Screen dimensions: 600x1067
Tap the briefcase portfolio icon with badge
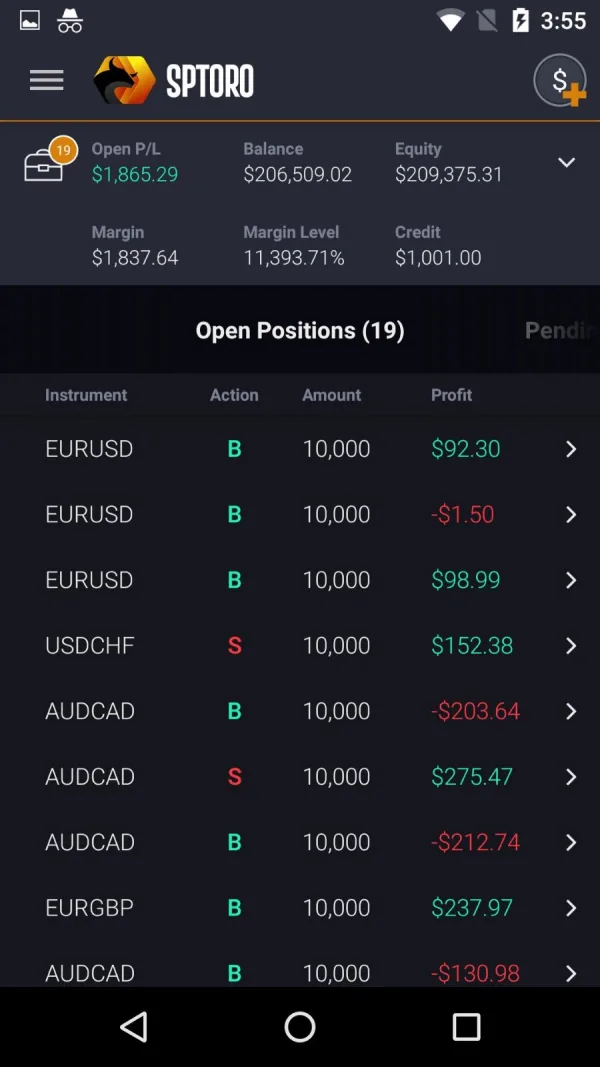coord(45,164)
